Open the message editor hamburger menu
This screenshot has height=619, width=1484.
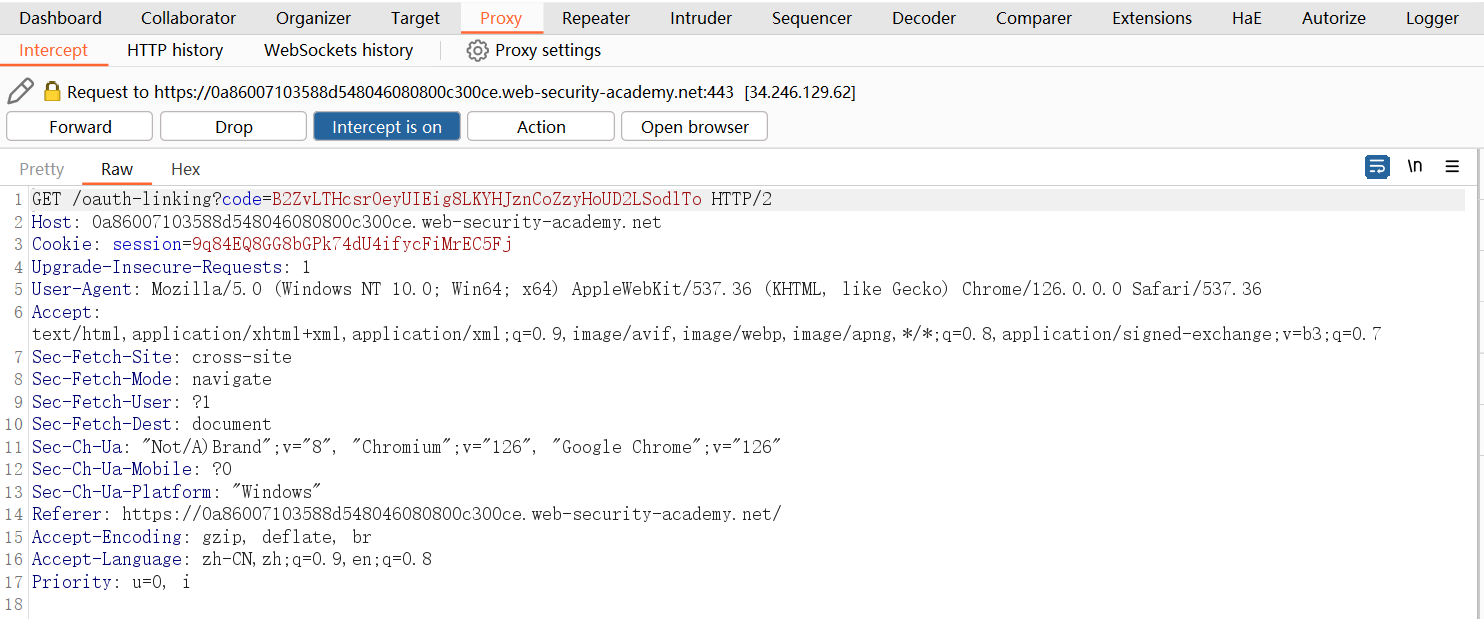[x=1452, y=167]
